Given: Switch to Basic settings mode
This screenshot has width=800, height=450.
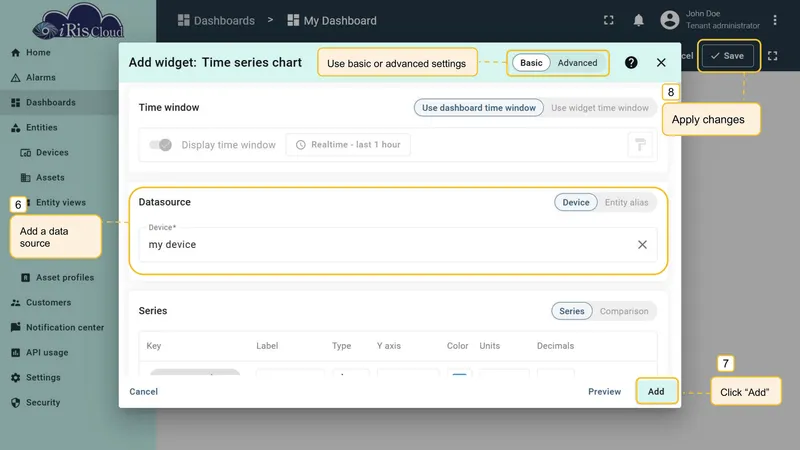Looking at the screenshot, I should coord(531,63).
